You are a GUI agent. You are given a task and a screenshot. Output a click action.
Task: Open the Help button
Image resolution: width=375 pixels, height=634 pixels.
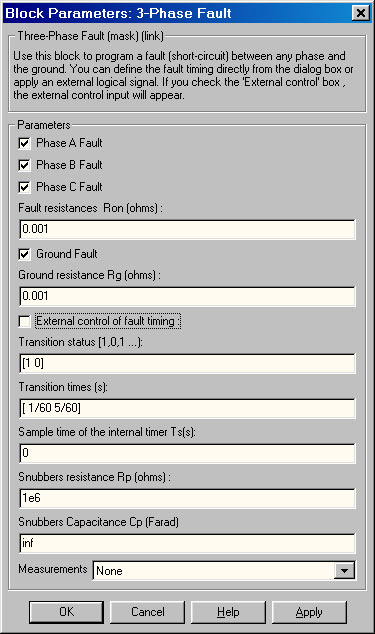[228, 612]
